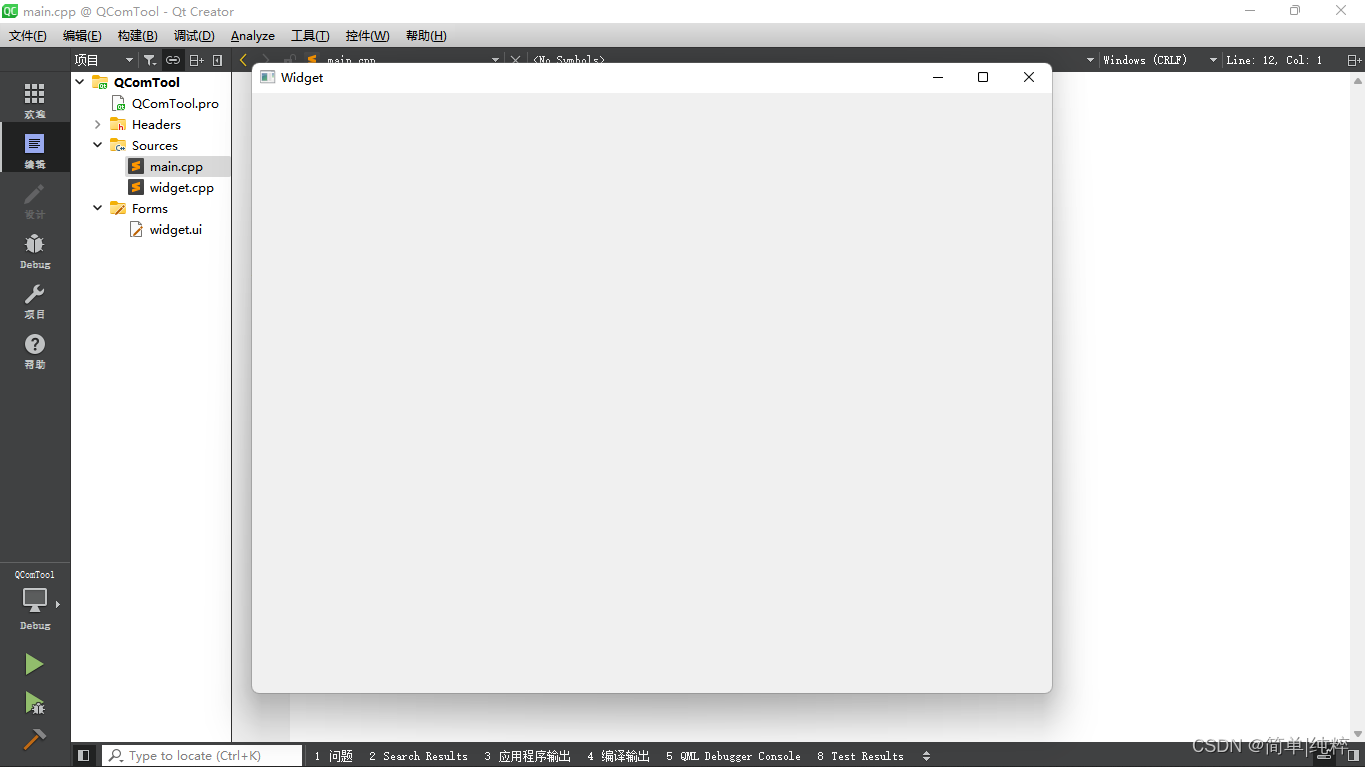Go back with the yellow left arrow
The height and width of the screenshot is (767, 1365).
[243, 60]
